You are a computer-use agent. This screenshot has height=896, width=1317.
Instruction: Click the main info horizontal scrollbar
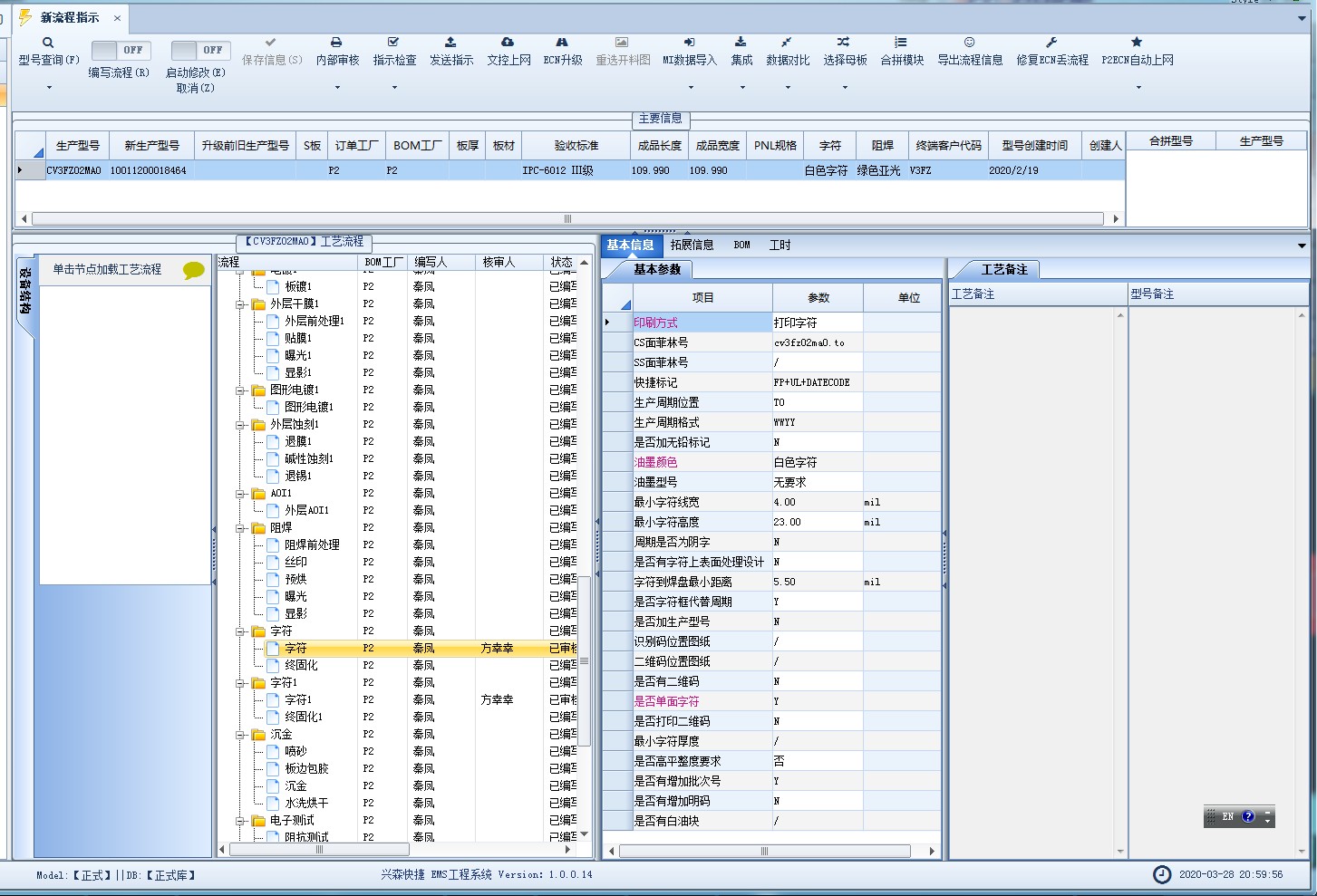[x=567, y=218]
